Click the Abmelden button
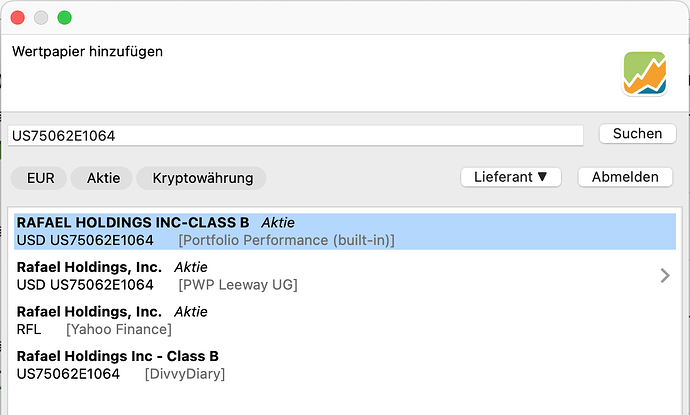The image size is (690, 415). click(x=625, y=177)
